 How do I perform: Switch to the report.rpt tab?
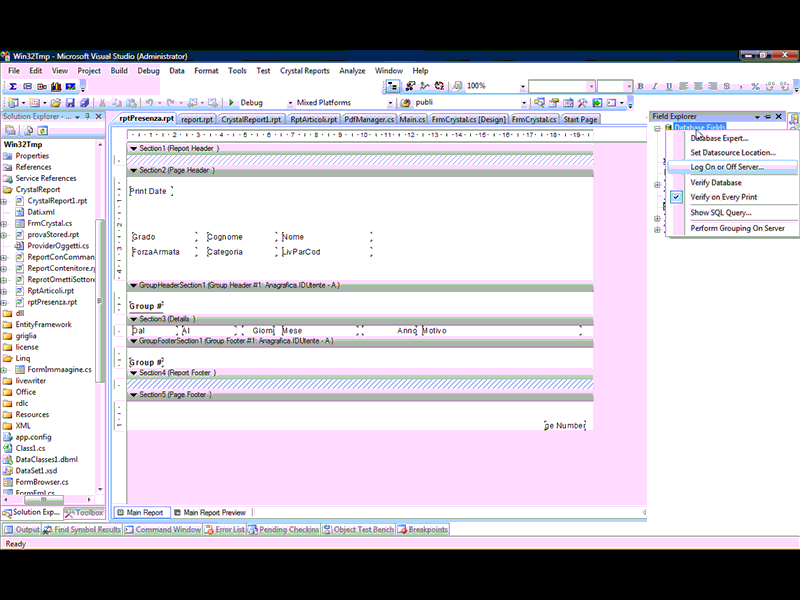point(197,119)
